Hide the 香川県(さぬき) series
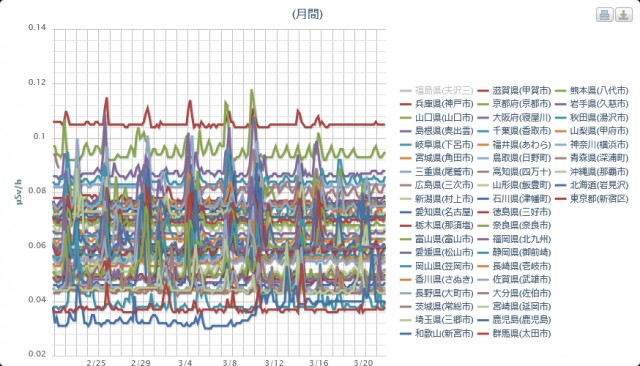This screenshot has width=640, height=366. tap(436, 279)
